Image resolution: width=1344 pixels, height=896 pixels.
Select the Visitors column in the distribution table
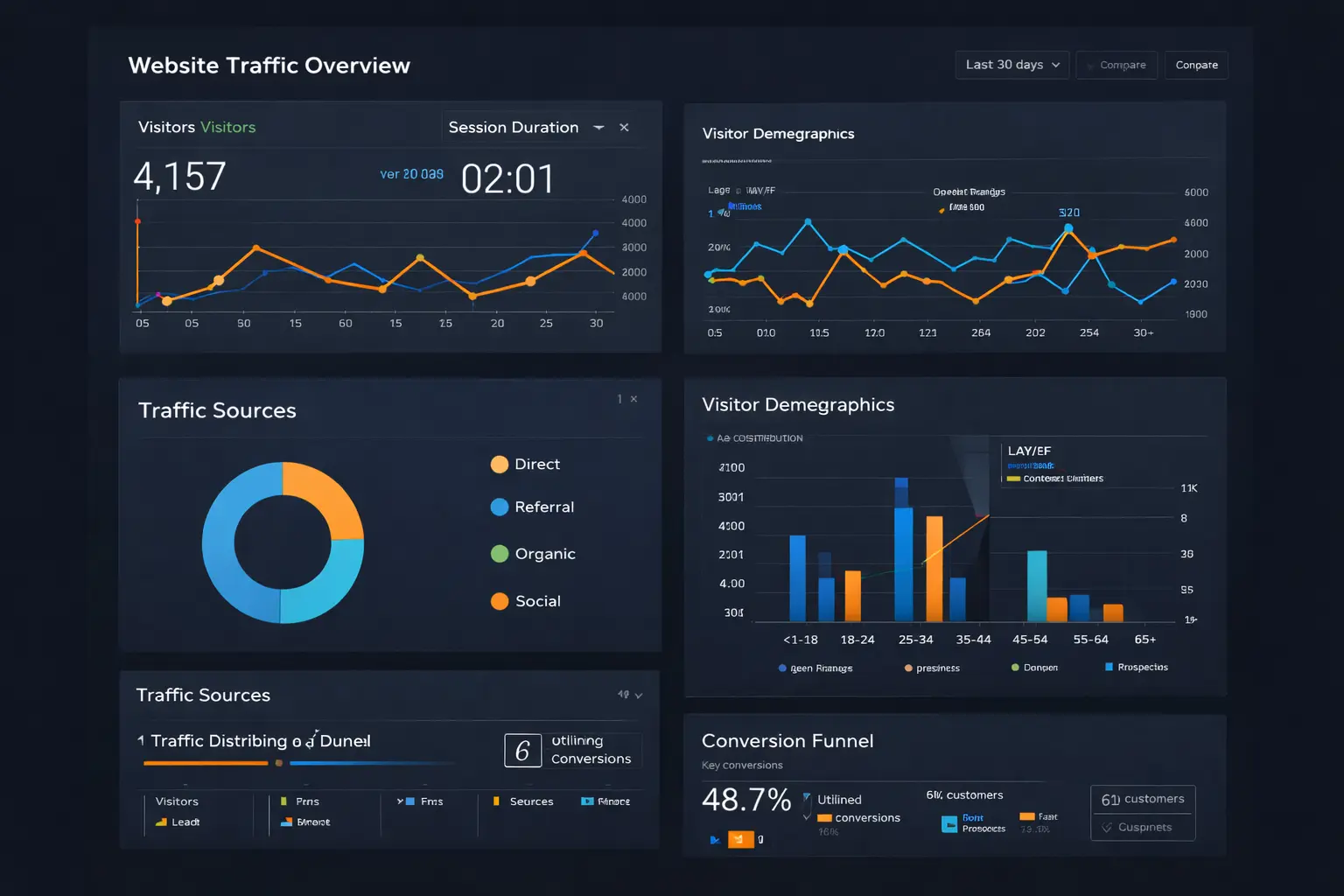tap(177, 801)
